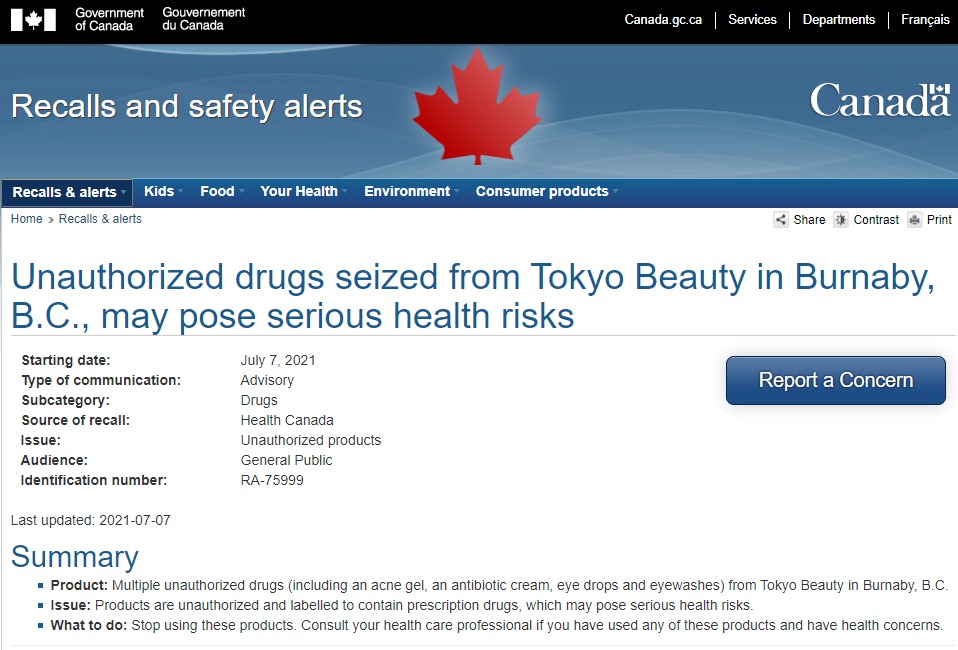The width and height of the screenshot is (958, 650).
Task: Visit the Canada.gc.ca link
Action: click(x=663, y=20)
